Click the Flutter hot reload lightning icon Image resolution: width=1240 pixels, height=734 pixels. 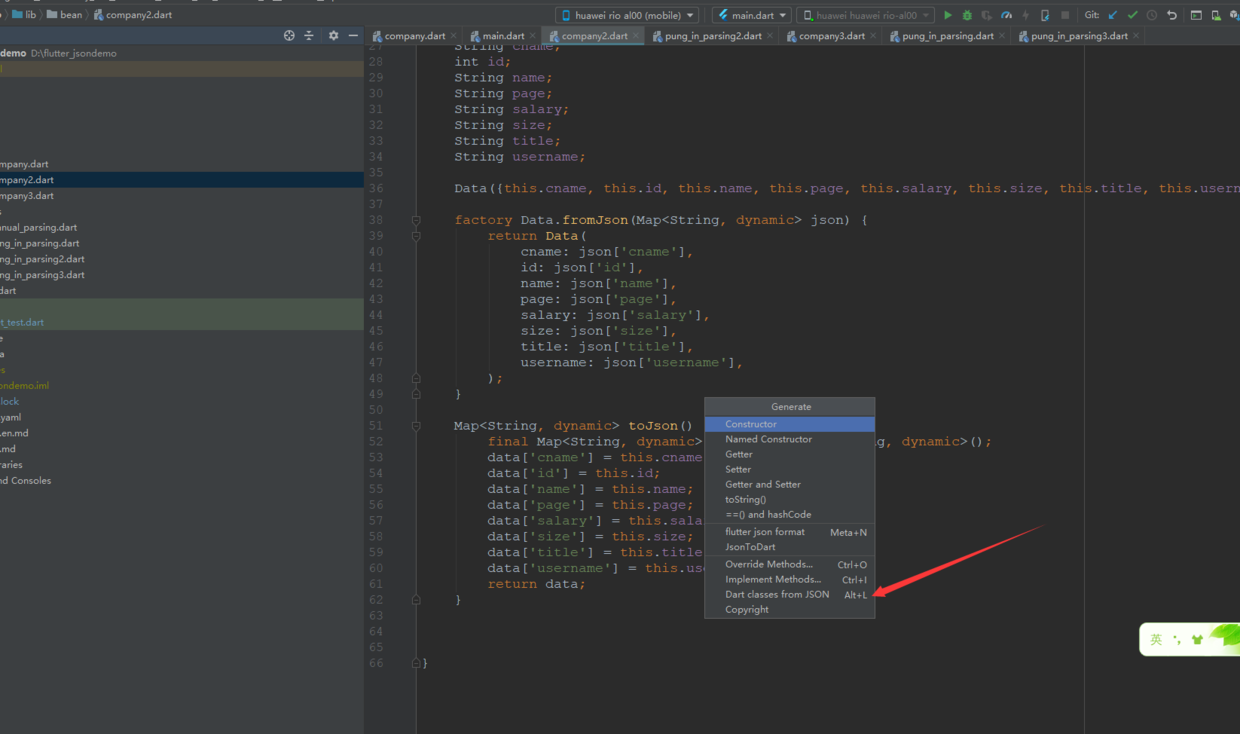click(1025, 15)
